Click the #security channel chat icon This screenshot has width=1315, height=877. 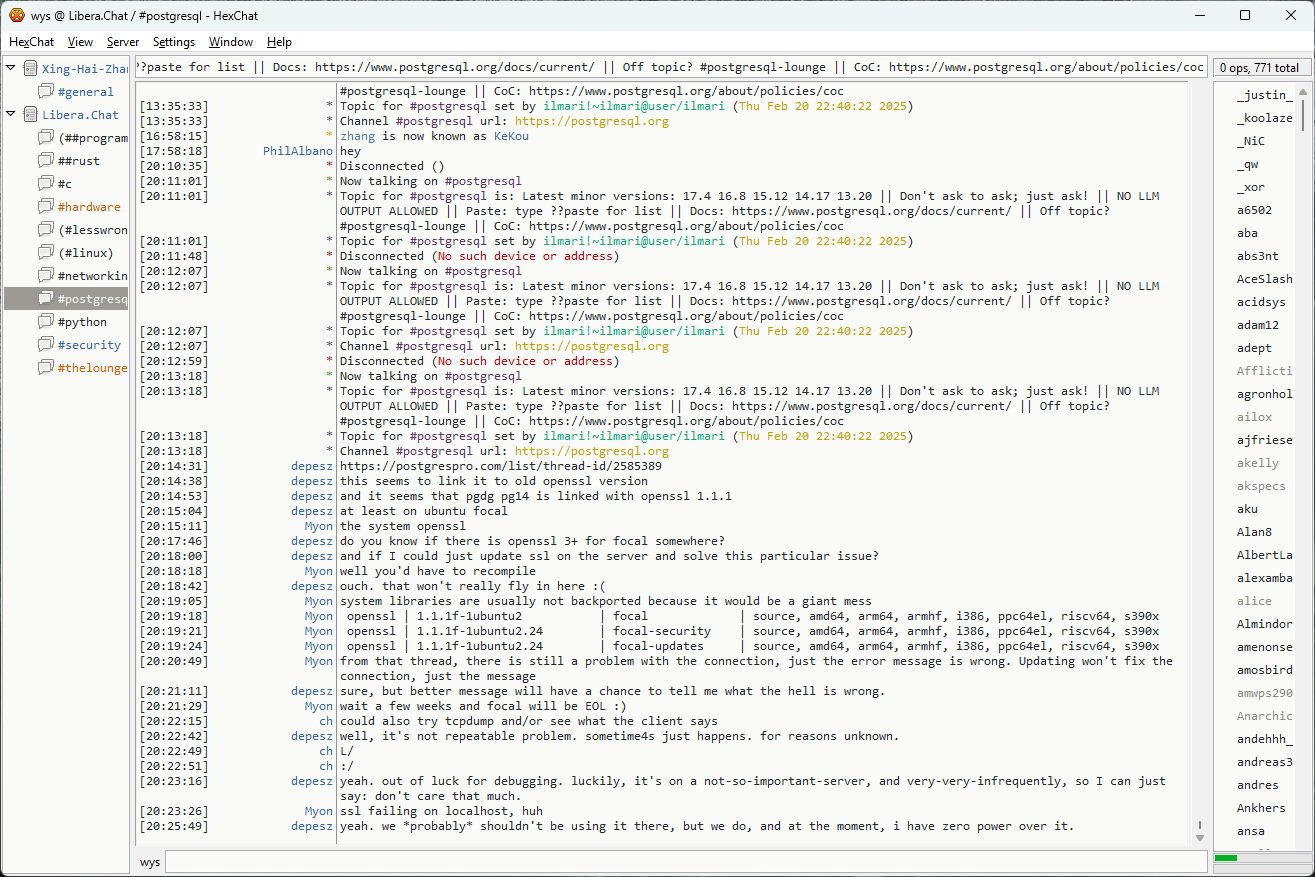click(x=46, y=345)
